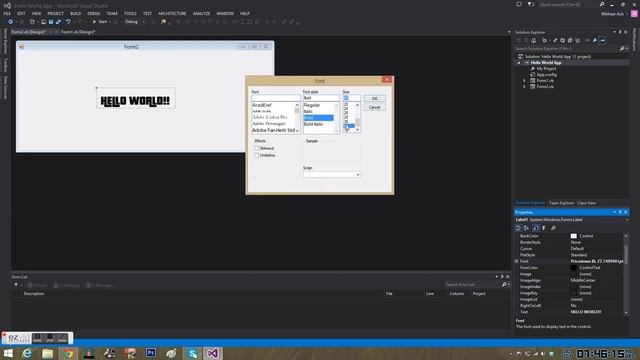This screenshot has height=360, width=640.
Task: Expand the Font property in Properties grid
Action: [517, 261]
